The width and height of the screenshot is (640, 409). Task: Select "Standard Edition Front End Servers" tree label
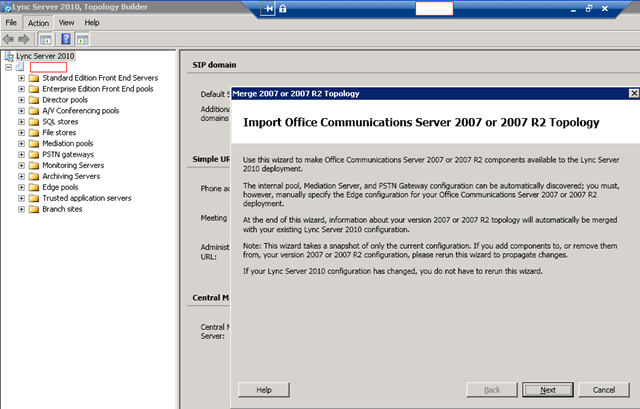(x=100, y=78)
